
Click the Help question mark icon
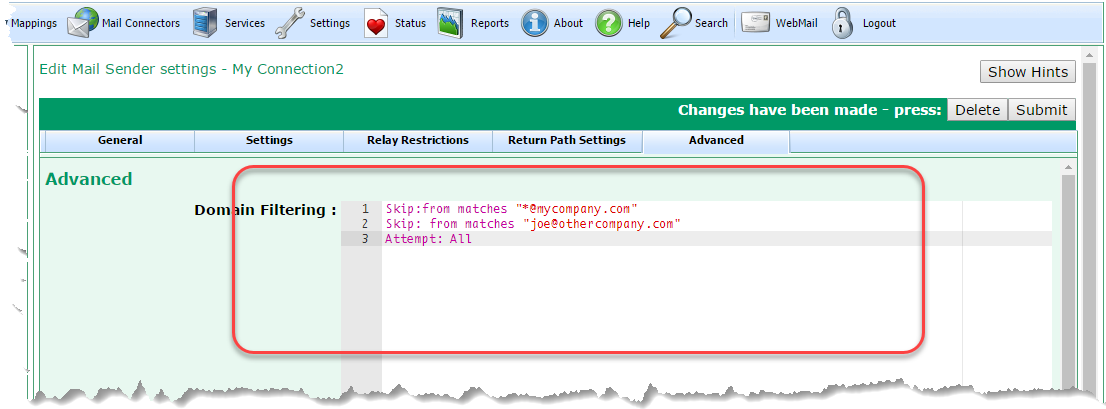609,23
